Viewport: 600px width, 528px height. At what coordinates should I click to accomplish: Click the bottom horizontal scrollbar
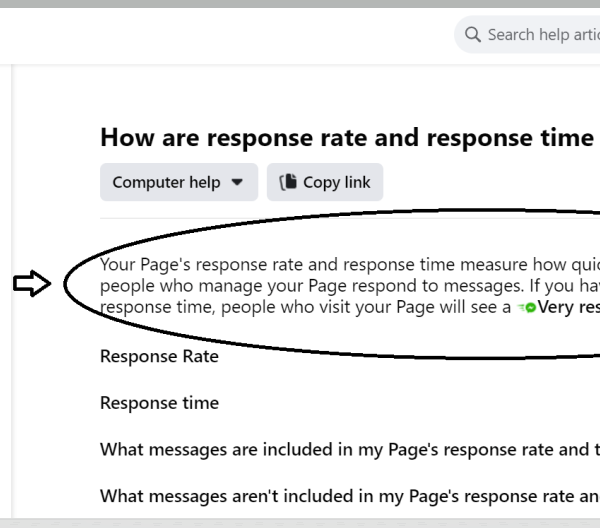pyautogui.click(x=300, y=523)
